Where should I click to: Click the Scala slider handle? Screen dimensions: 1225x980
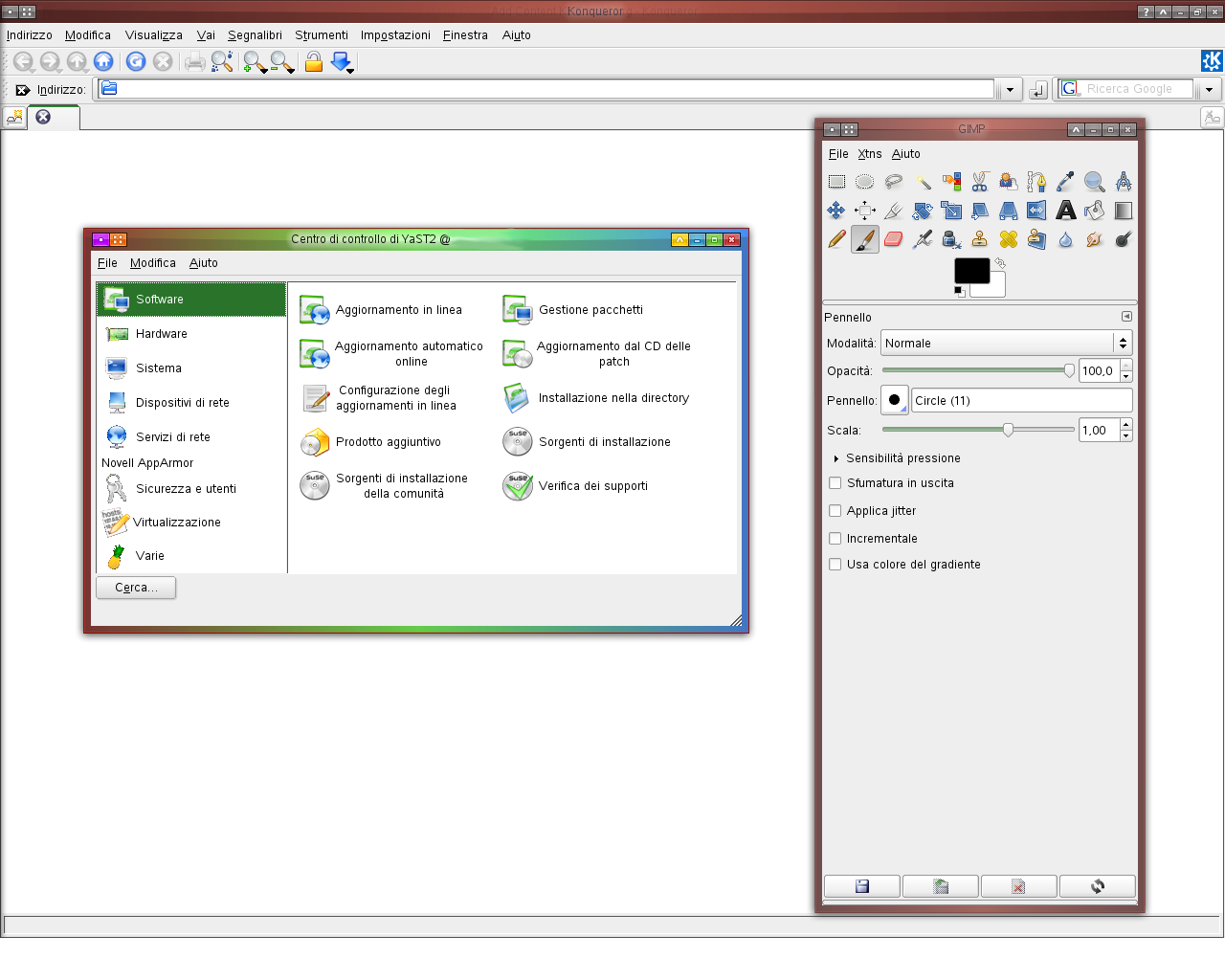1008,430
